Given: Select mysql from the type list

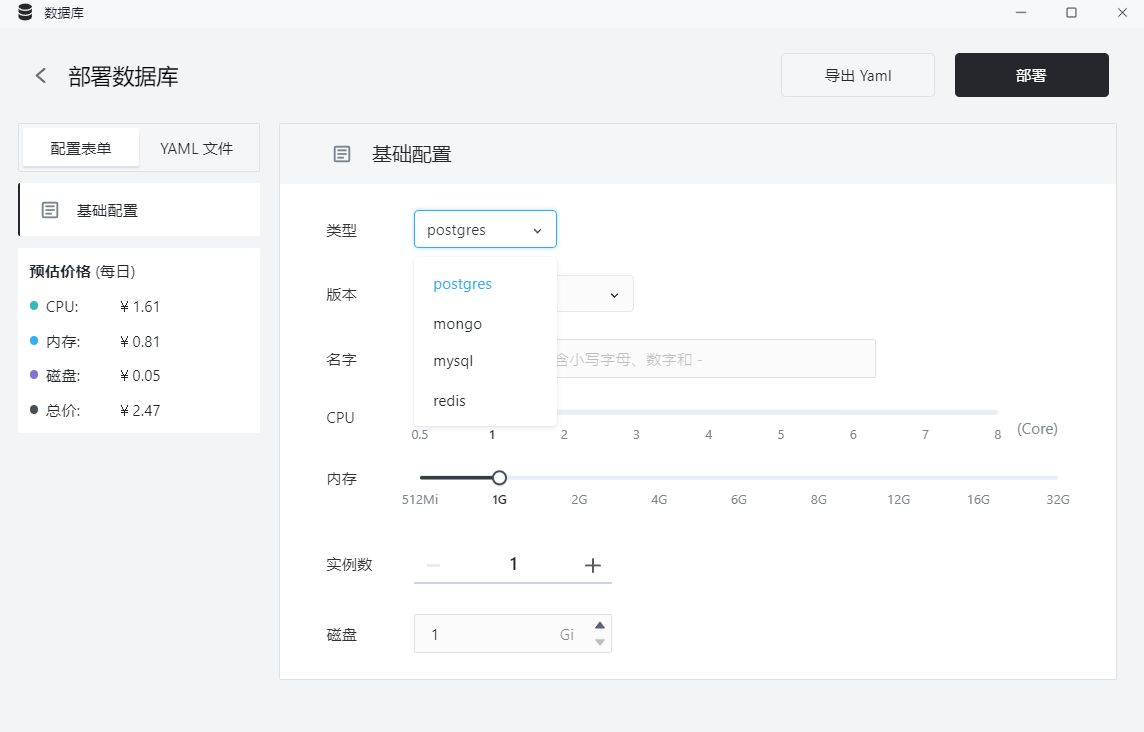Looking at the screenshot, I should [453, 361].
